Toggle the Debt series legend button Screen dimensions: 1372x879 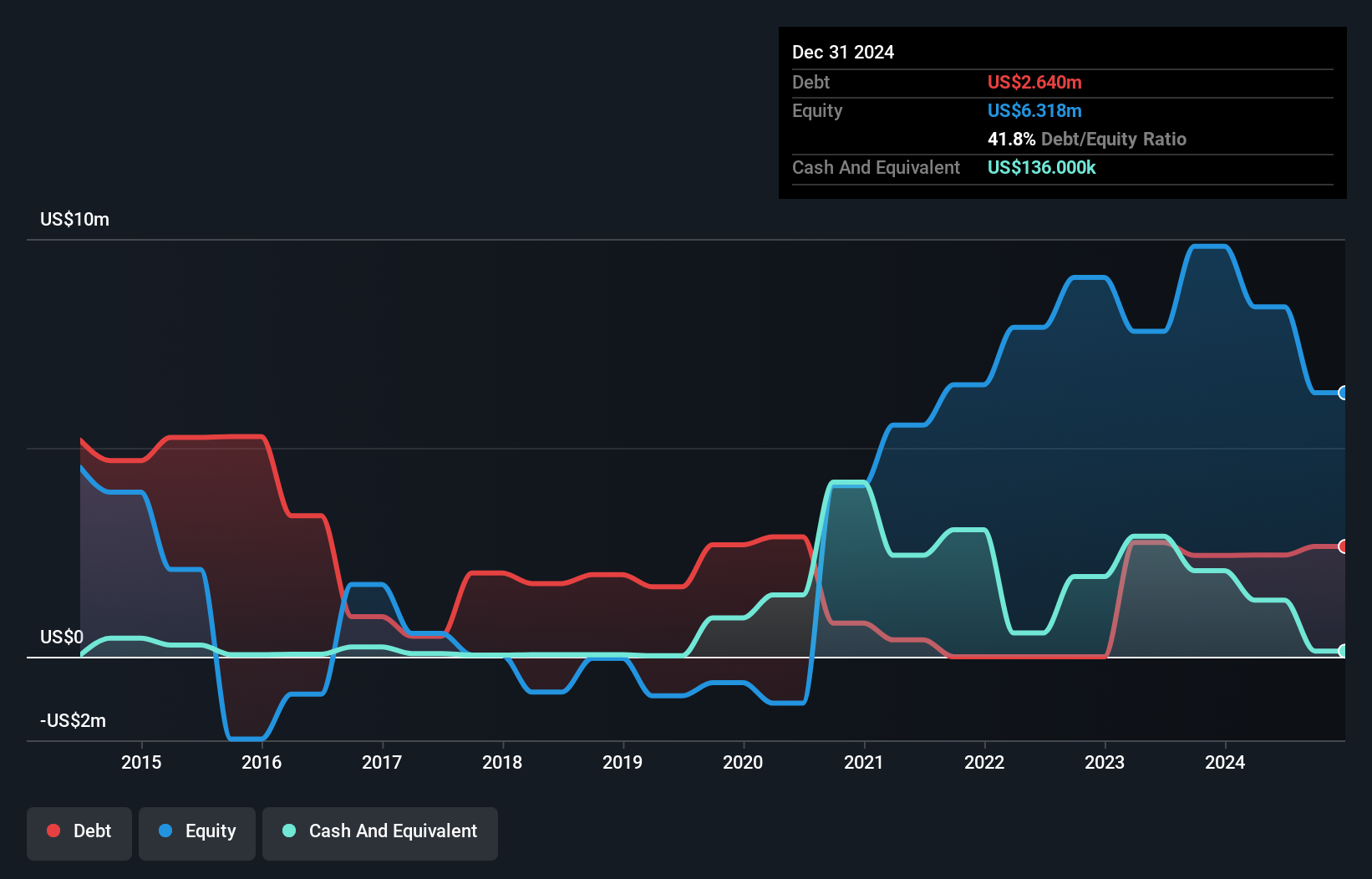coord(79,833)
